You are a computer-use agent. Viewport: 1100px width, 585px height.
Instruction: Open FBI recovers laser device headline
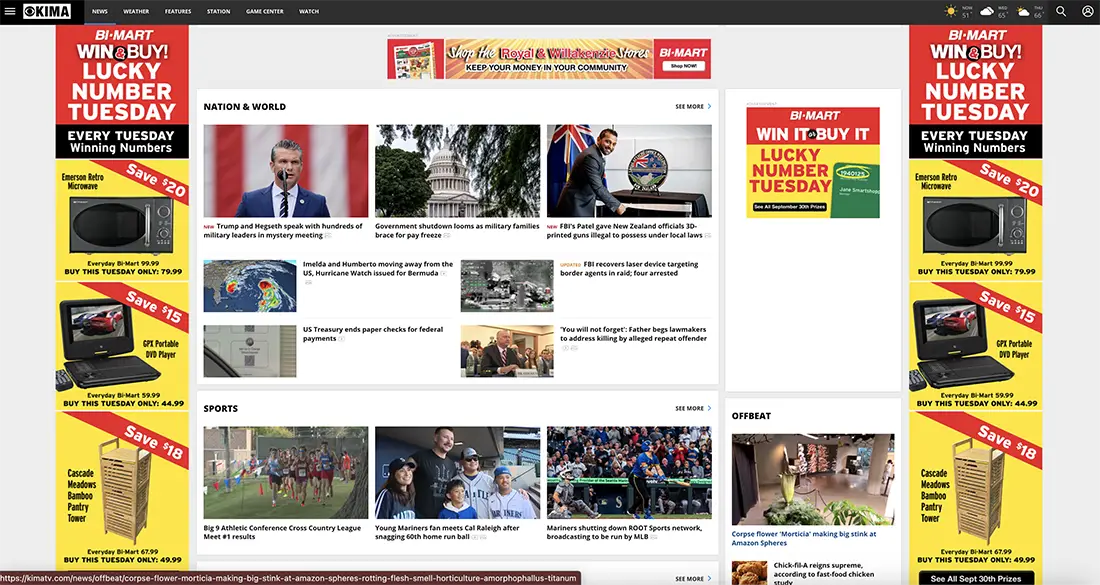[x=629, y=269]
